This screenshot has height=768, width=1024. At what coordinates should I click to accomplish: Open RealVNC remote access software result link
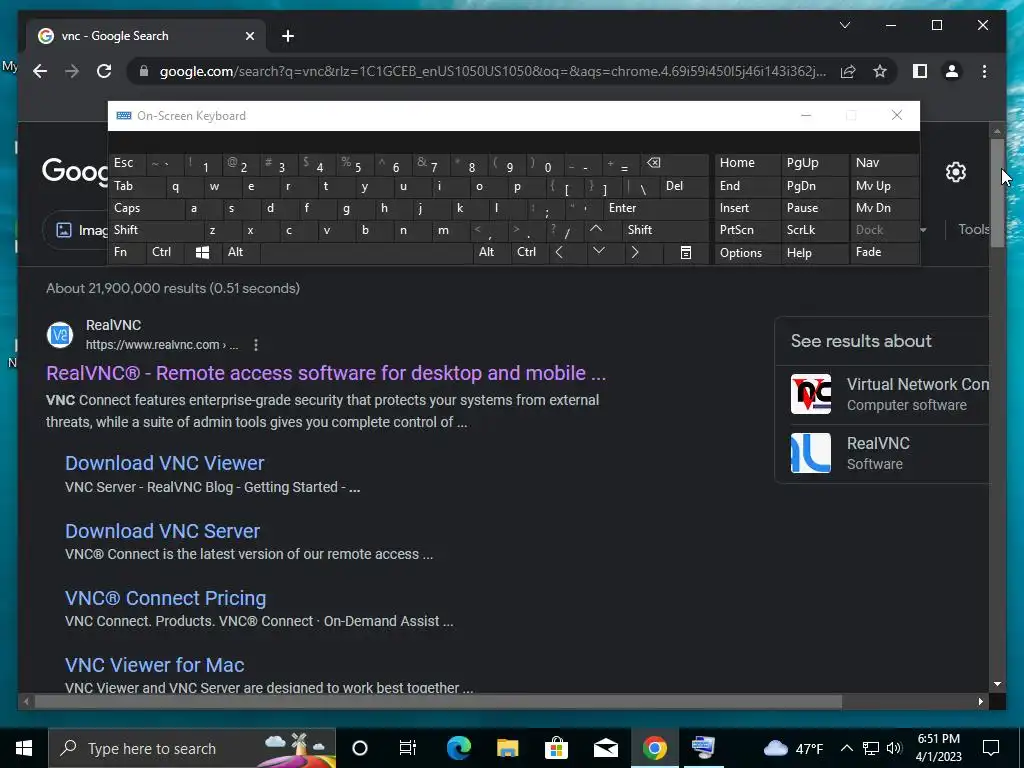326,373
